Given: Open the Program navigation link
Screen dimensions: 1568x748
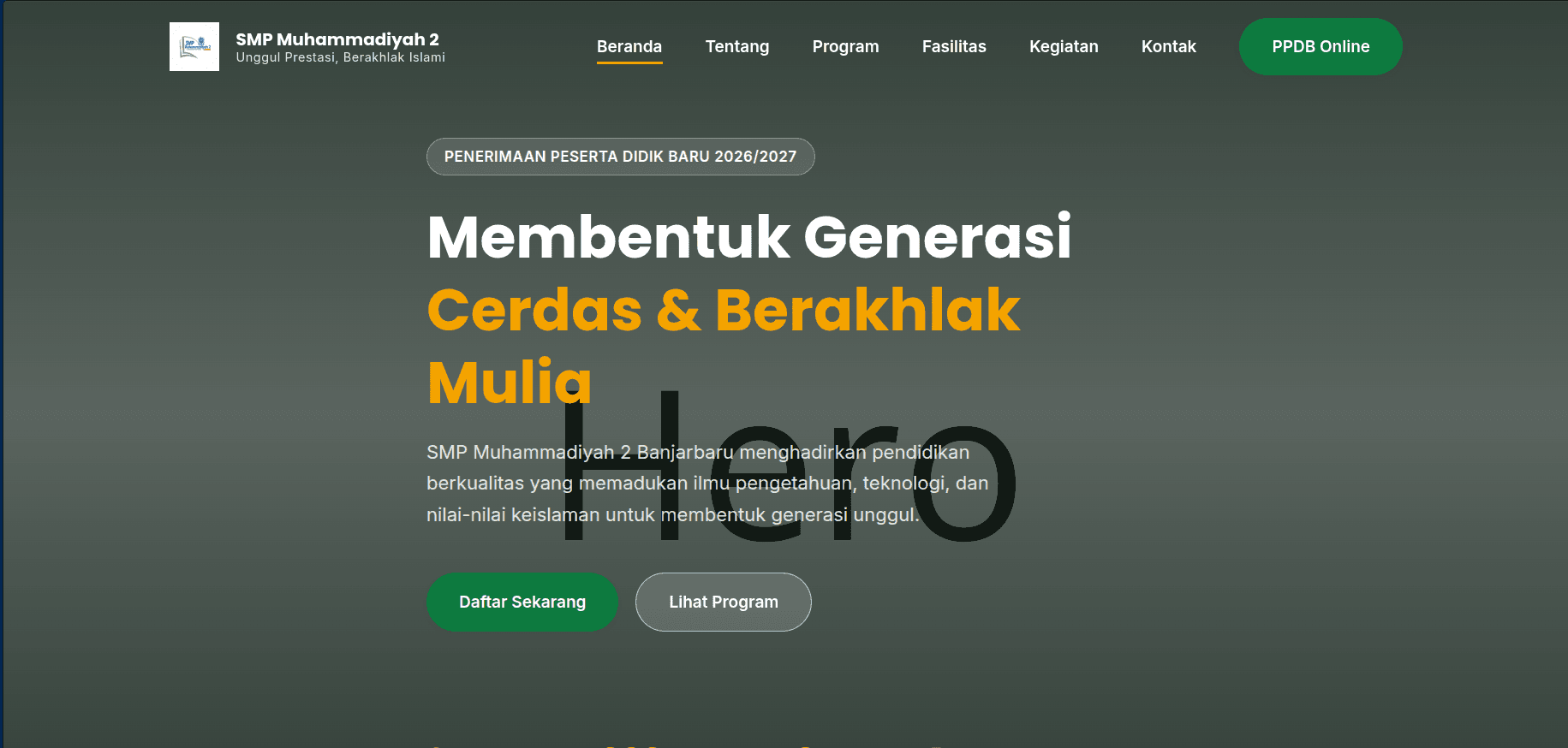Looking at the screenshot, I should click(x=846, y=46).
